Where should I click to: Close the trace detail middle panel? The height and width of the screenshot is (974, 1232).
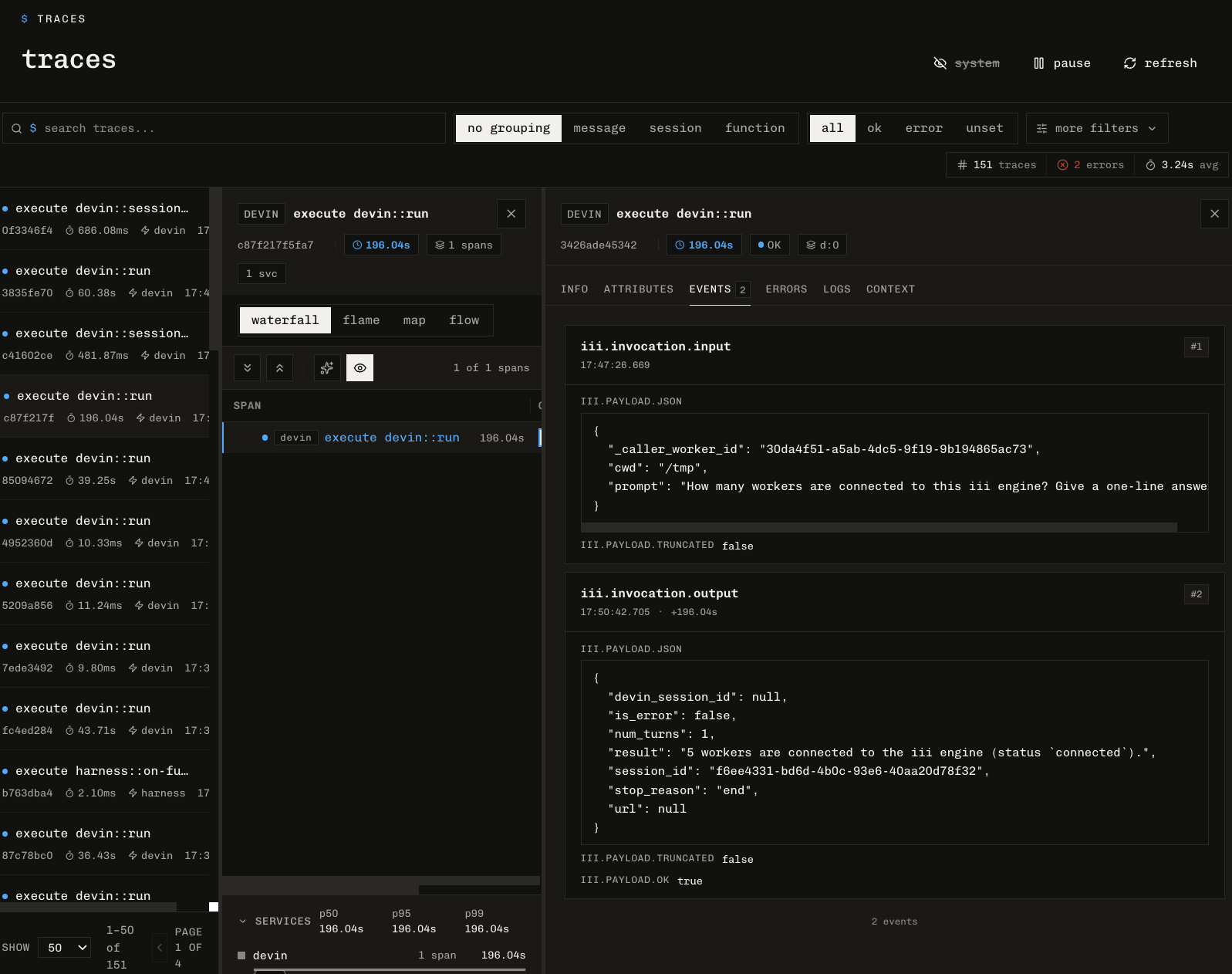pos(511,214)
